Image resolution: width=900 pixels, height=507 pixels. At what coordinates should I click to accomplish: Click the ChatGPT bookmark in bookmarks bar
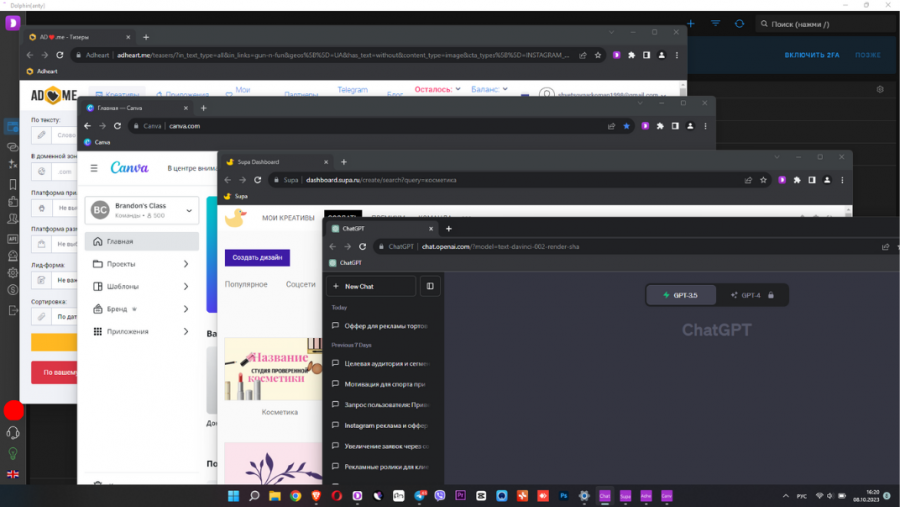coord(346,263)
